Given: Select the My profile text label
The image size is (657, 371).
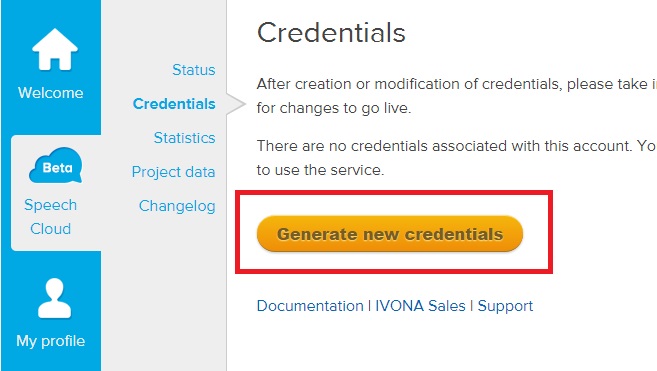Looking at the screenshot, I should coord(51,341).
